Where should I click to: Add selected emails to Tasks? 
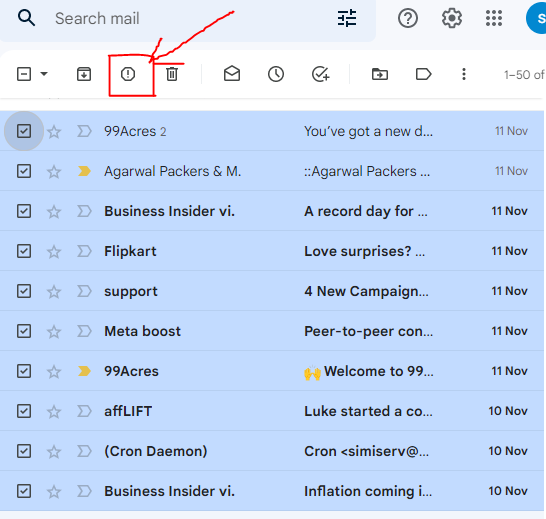(320, 74)
